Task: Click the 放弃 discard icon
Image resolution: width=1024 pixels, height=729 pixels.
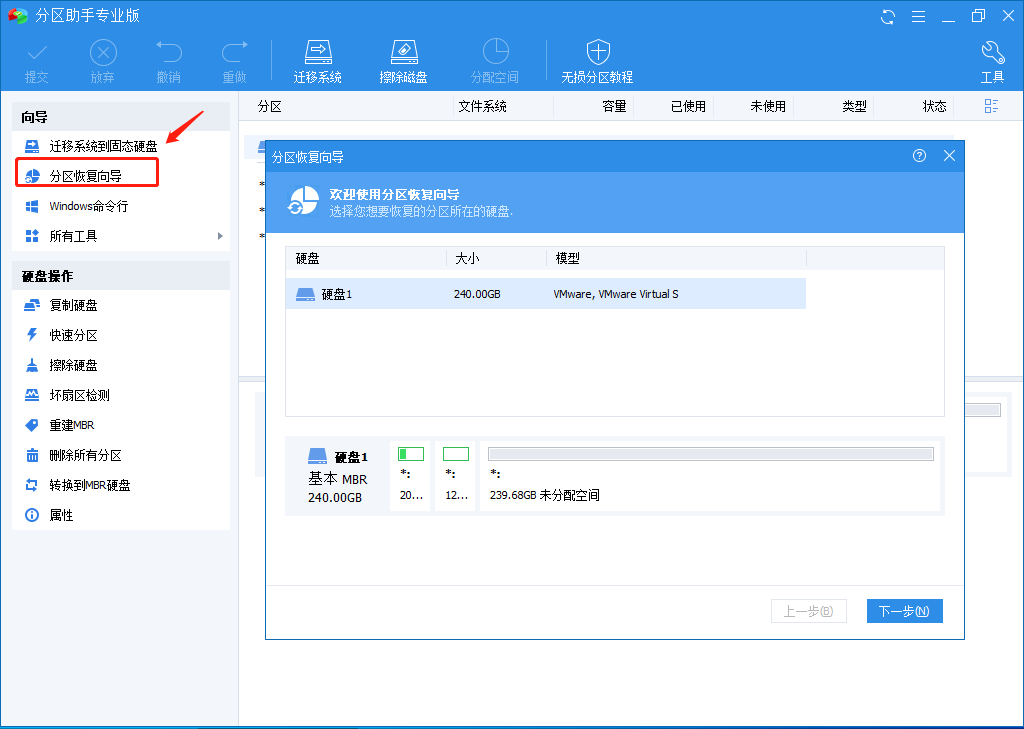Action: click(x=103, y=63)
